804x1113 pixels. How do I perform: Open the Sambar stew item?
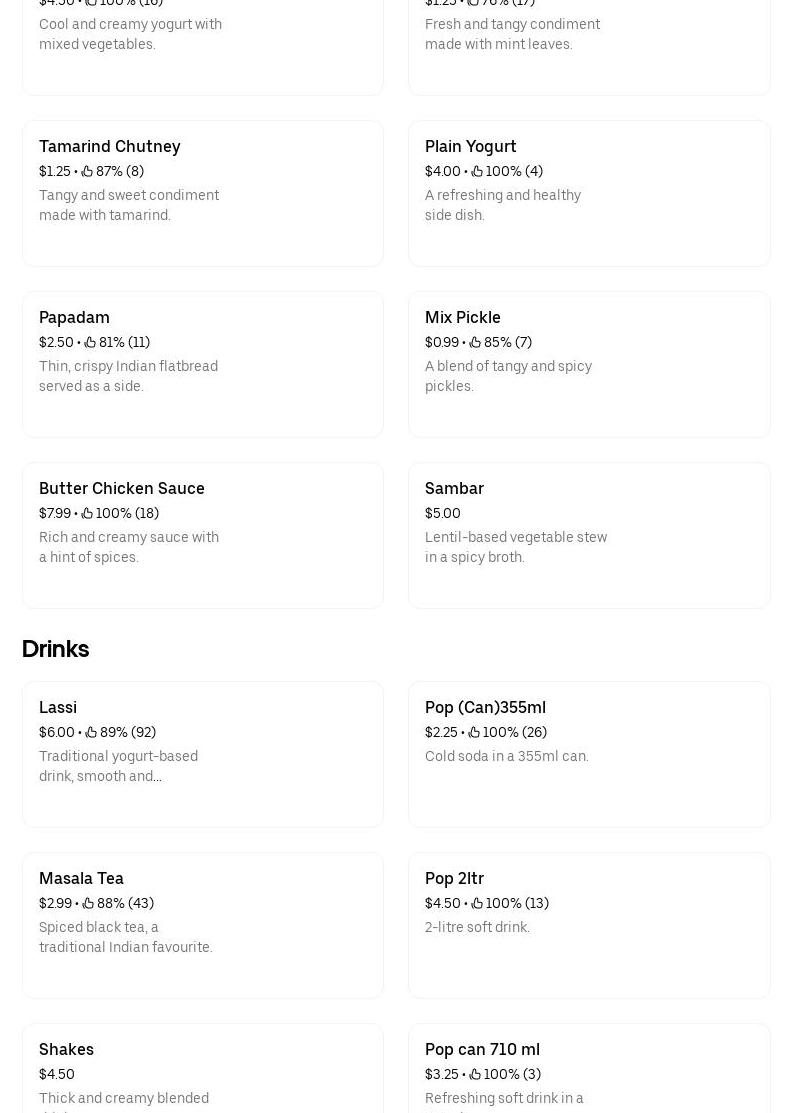[589, 535]
